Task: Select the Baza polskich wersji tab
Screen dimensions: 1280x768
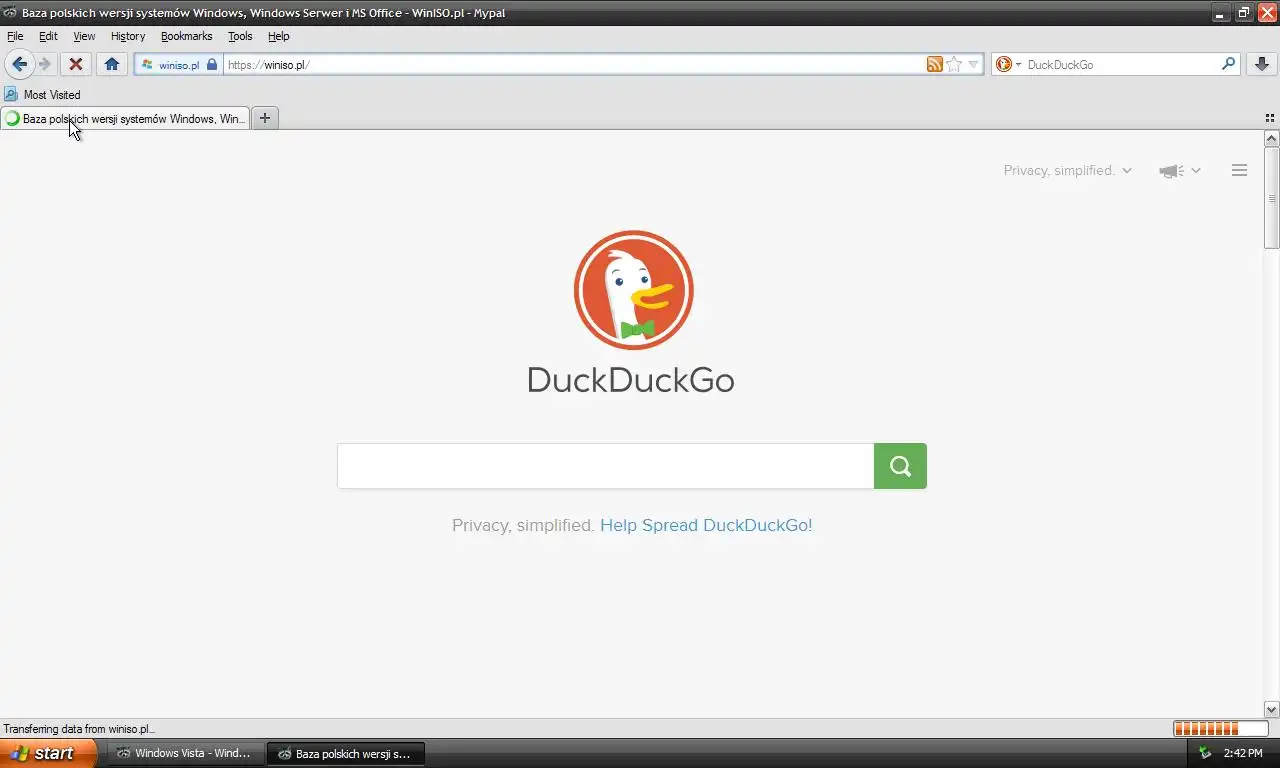Action: tap(125, 118)
